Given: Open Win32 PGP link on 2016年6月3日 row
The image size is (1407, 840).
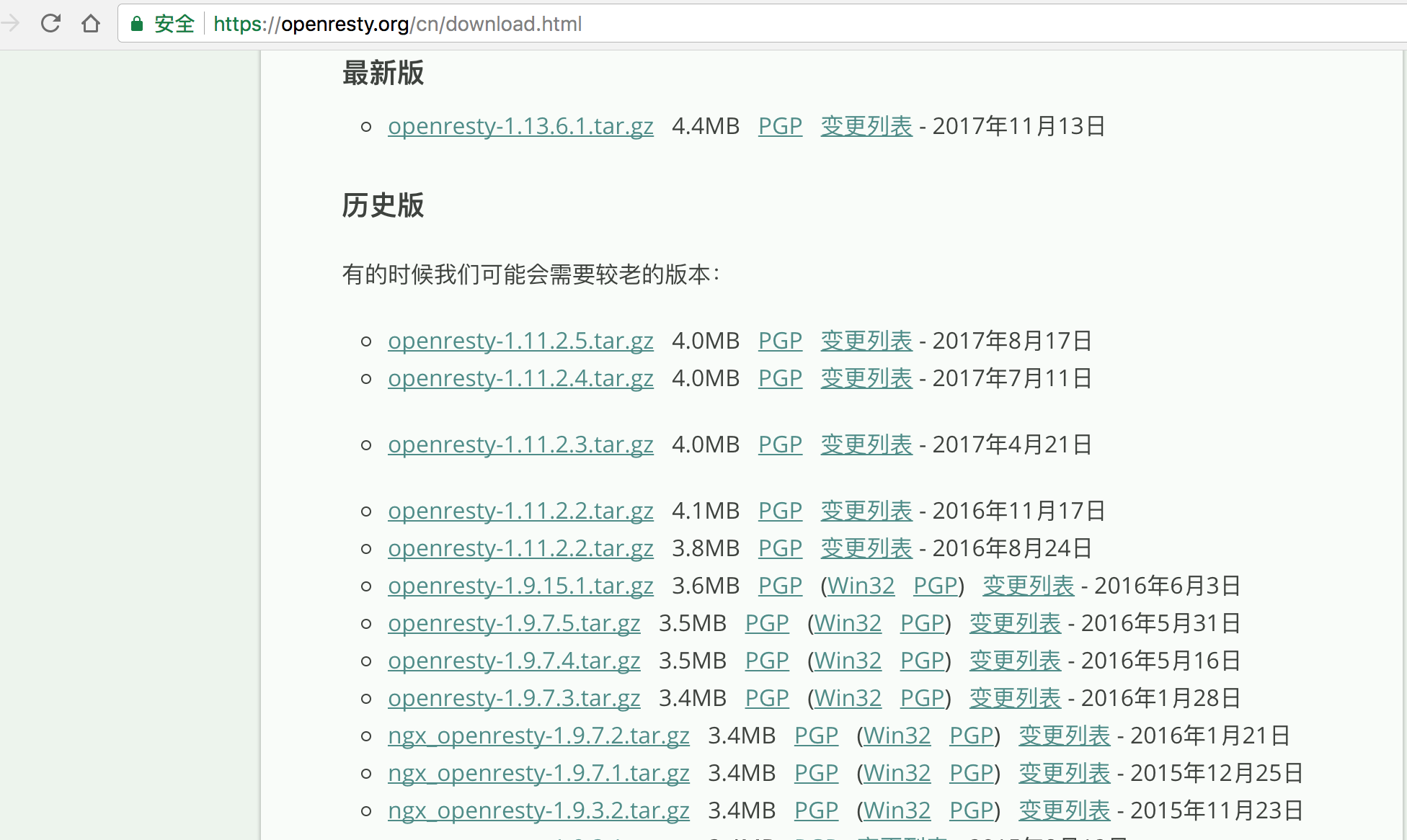Looking at the screenshot, I should pyautogui.click(x=935, y=586).
